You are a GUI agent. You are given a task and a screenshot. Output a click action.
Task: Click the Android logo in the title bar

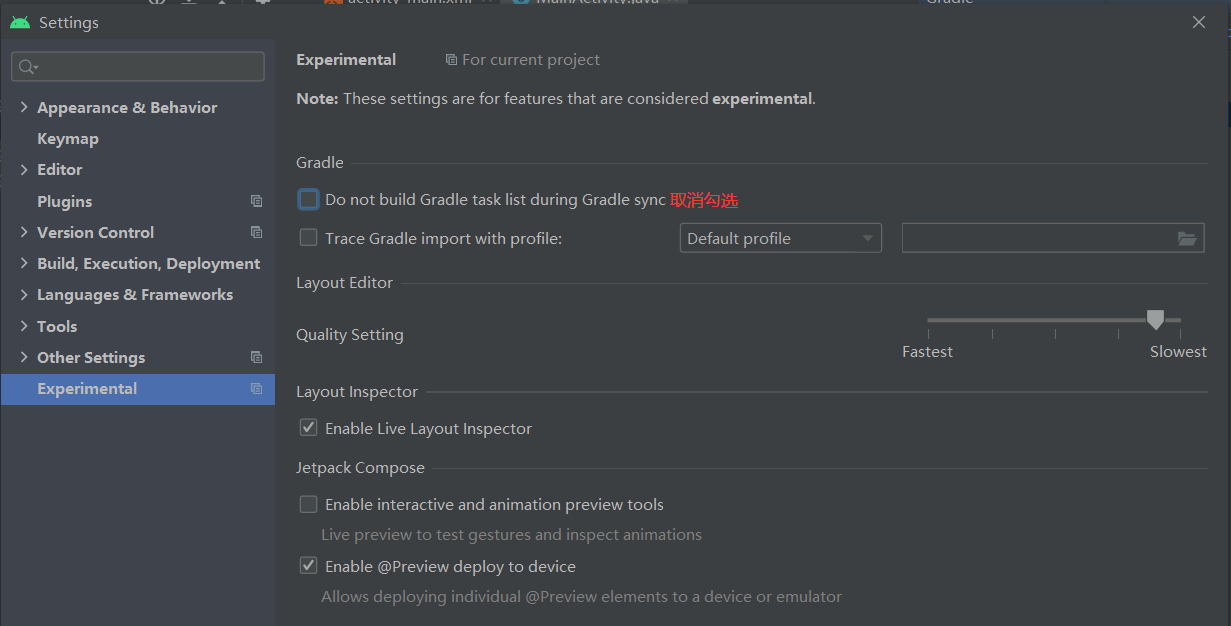click(x=20, y=22)
